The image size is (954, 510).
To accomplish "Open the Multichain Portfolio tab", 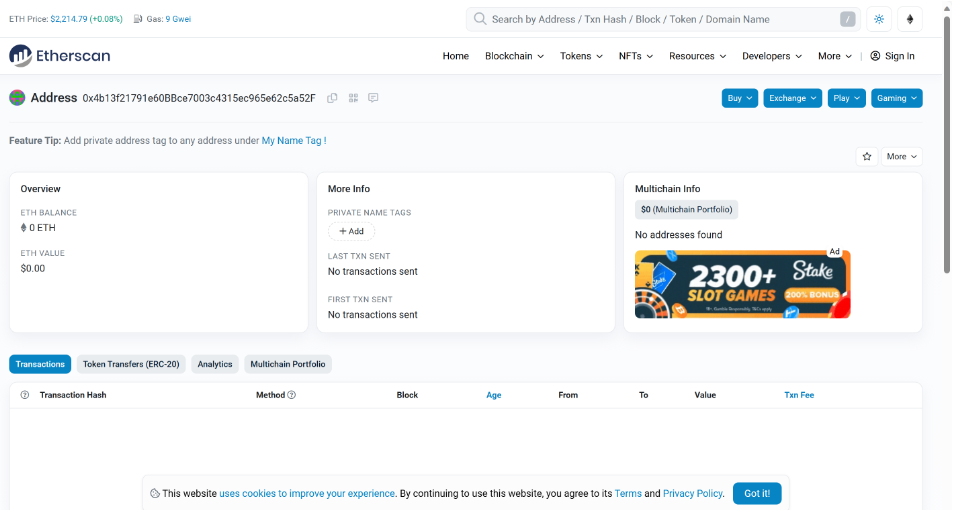I will click(x=288, y=364).
